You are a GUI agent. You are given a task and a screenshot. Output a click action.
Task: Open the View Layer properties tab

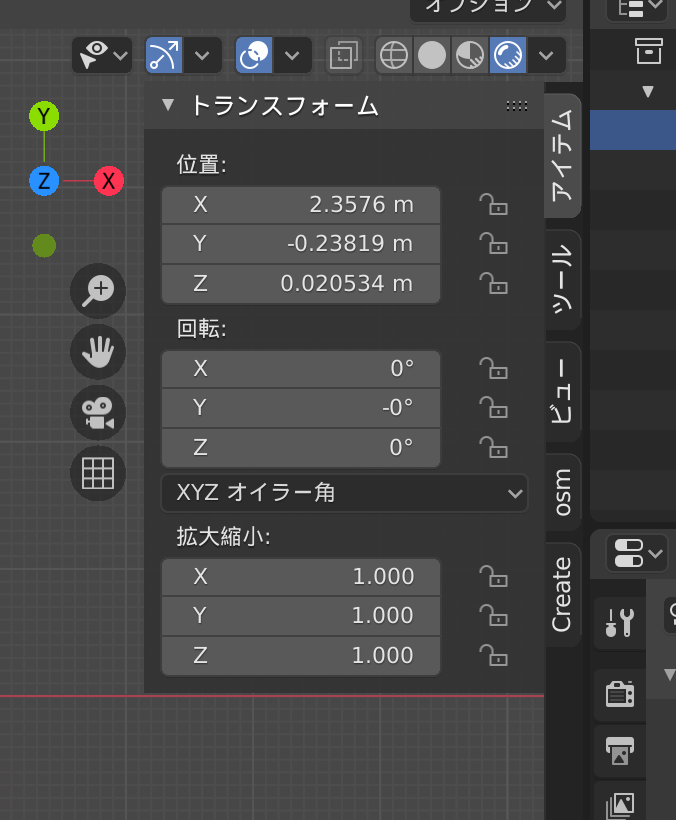(620, 804)
